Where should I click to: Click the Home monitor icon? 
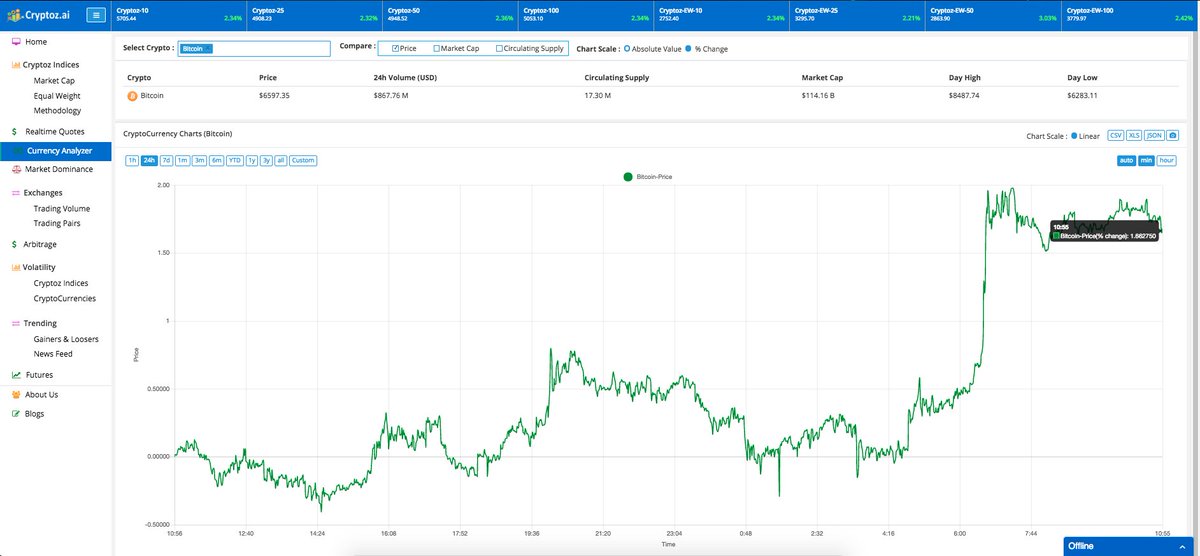16,42
